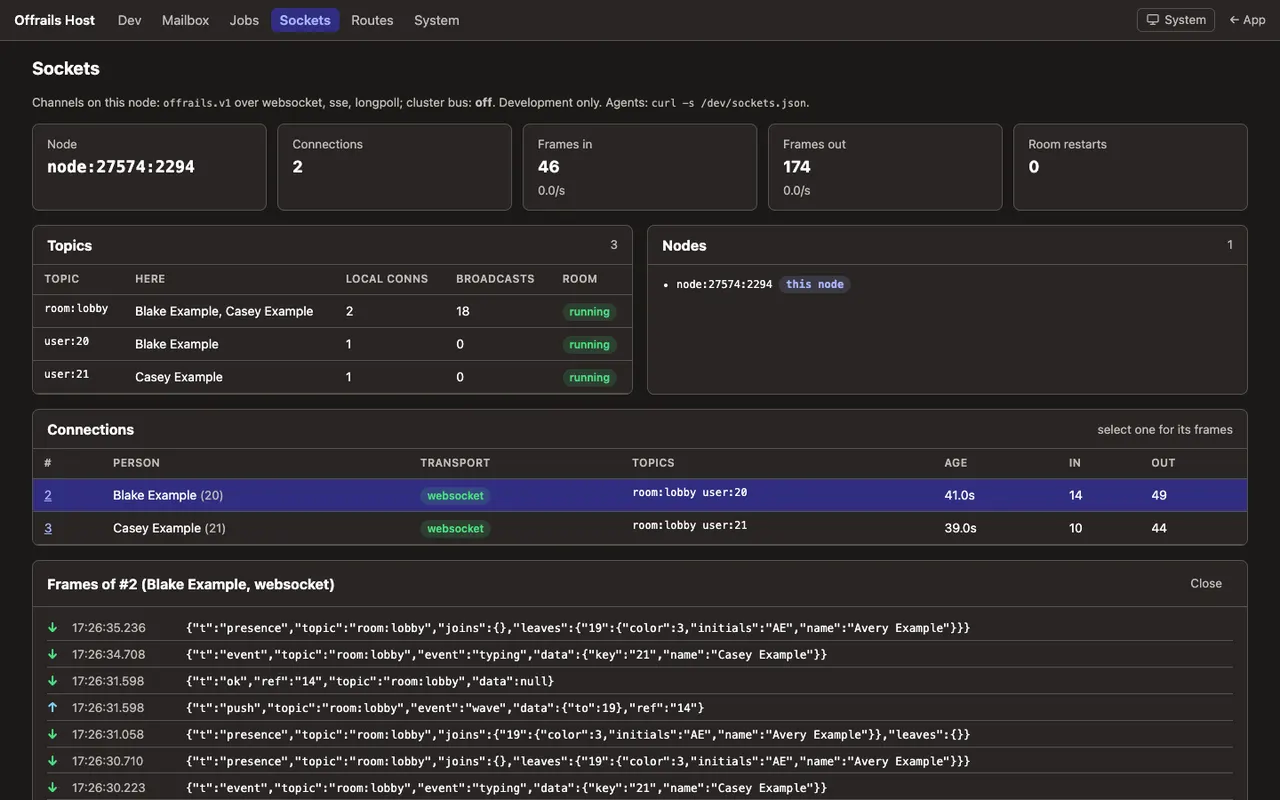Click the Connections count card
The height and width of the screenshot is (800, 1280).
(x=394, y=167)
